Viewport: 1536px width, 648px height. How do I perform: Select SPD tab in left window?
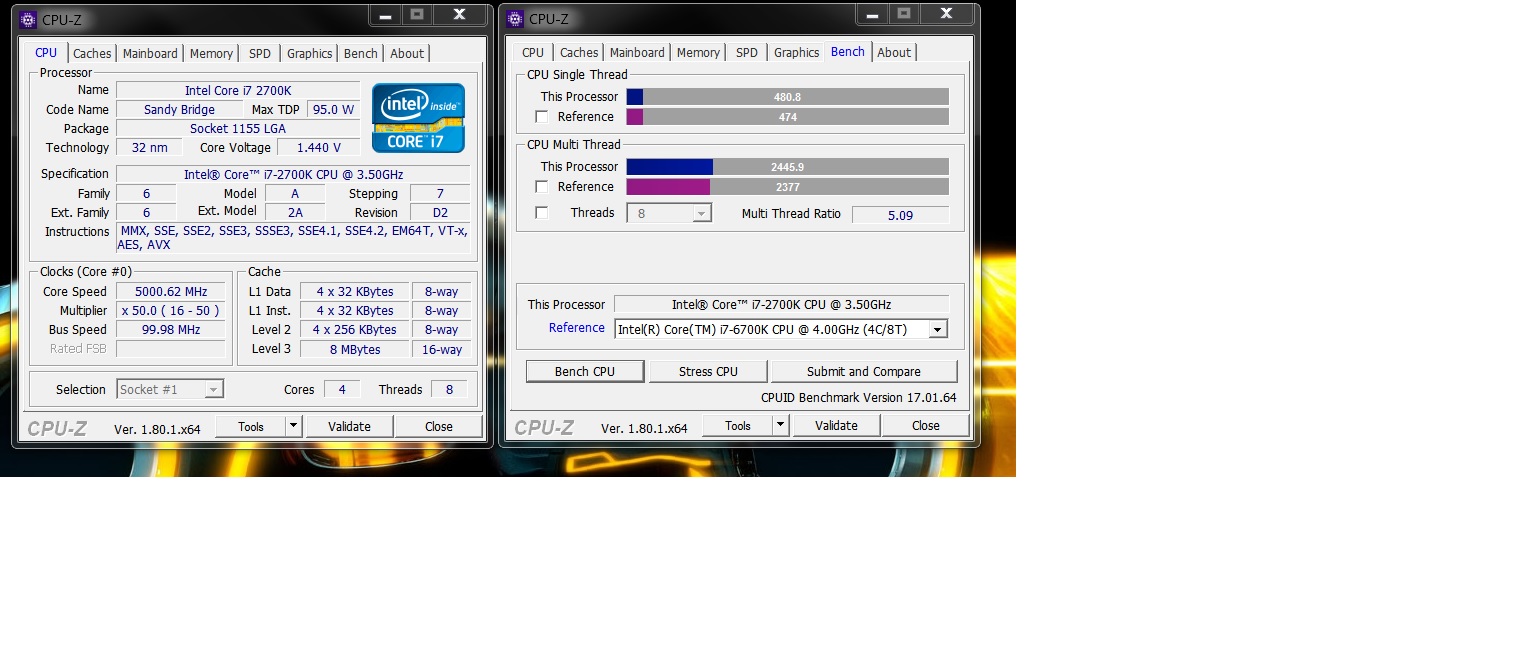click(259, 54)
